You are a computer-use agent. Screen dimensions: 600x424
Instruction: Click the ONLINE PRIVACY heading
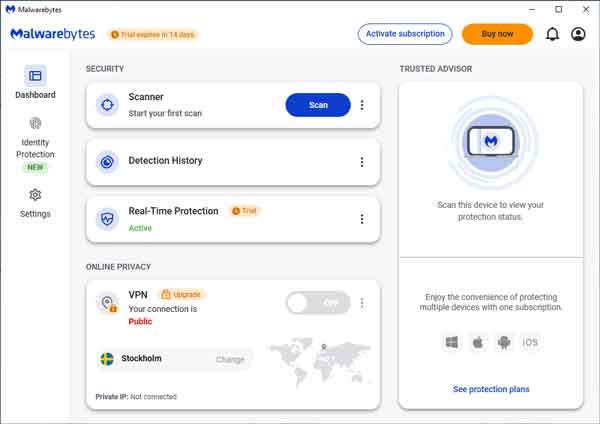(118, 267)
